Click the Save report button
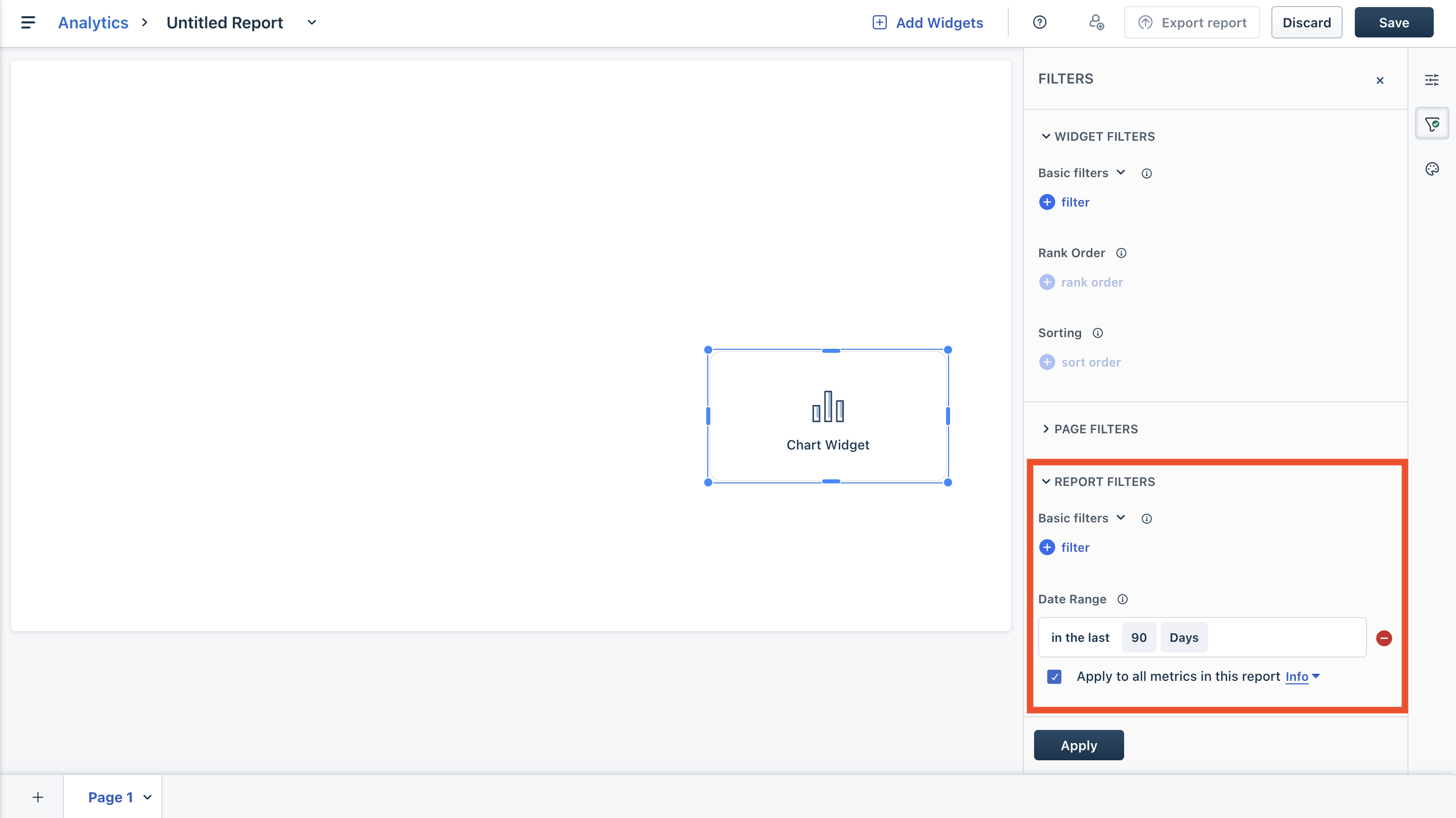Screen dimensions: 1456x818 point(1393,23)
